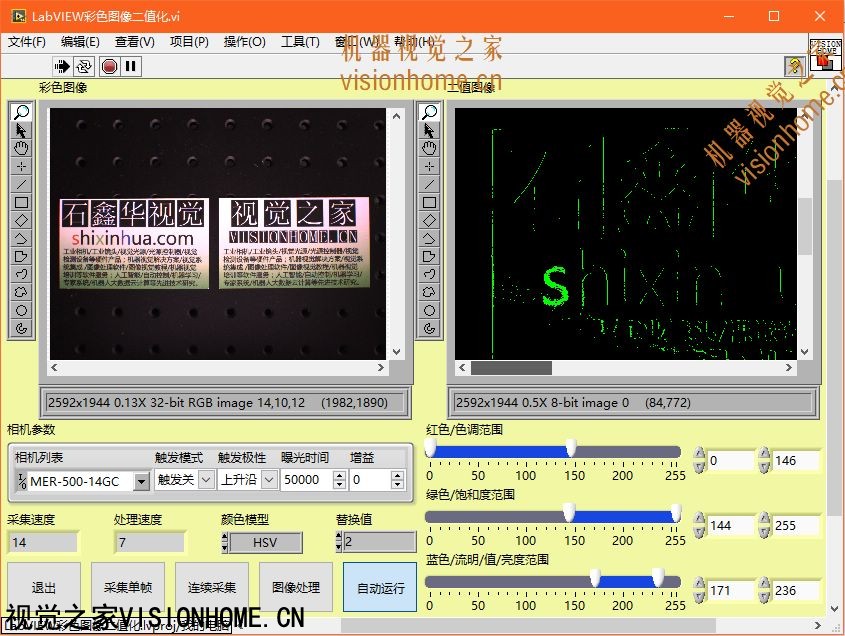Click the blue range min field 171
This screenshot has width=845, height=636.
[x=729, y=591]
